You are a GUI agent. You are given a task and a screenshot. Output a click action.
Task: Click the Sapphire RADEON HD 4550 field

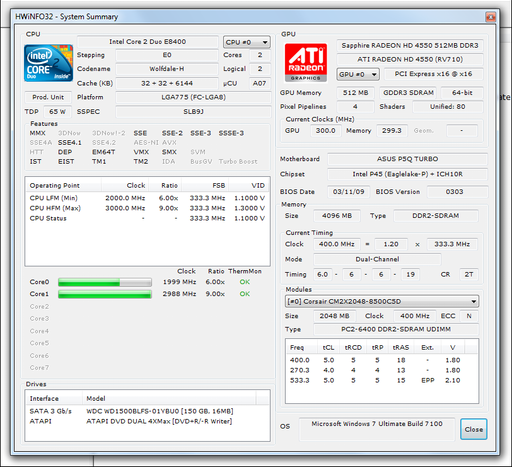click(x=410, y=46)
